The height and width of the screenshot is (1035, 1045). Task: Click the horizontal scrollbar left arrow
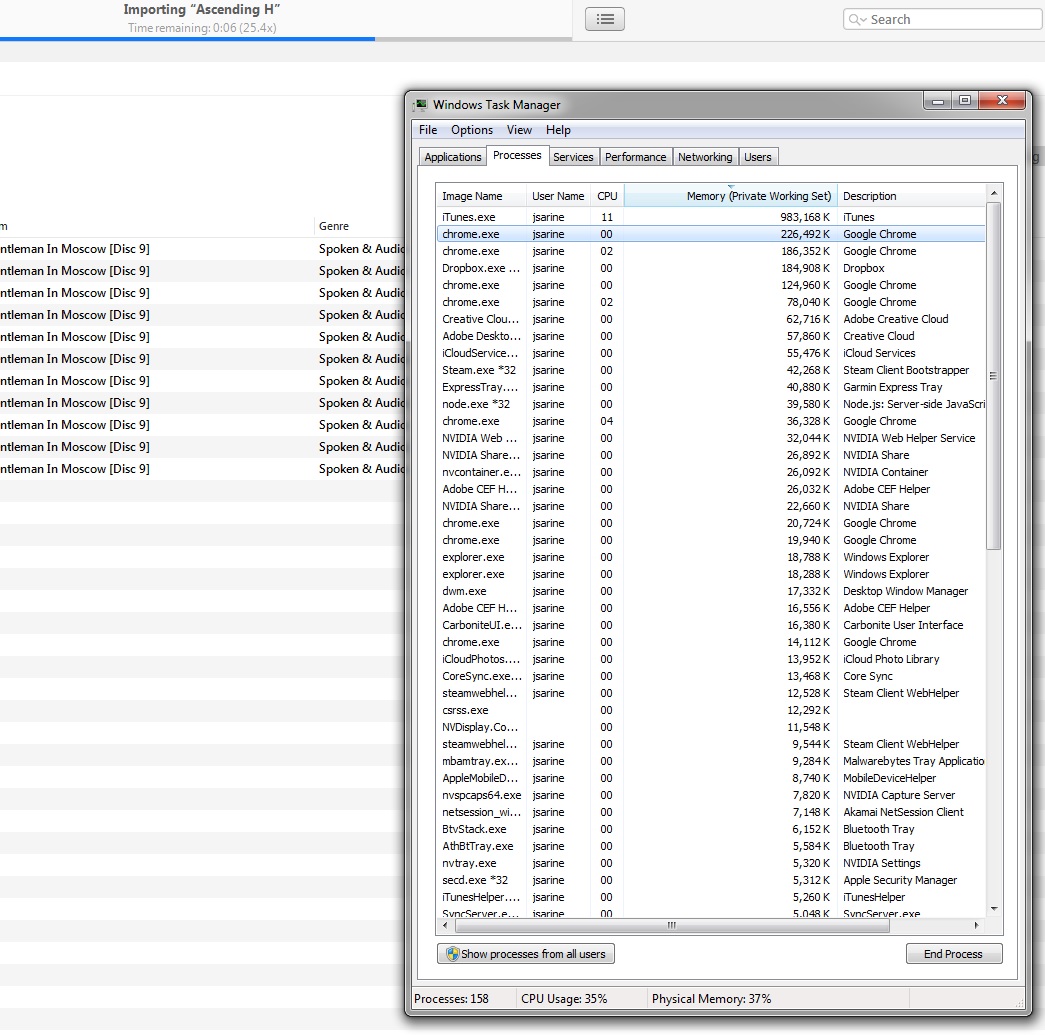(x=445, y=925)
